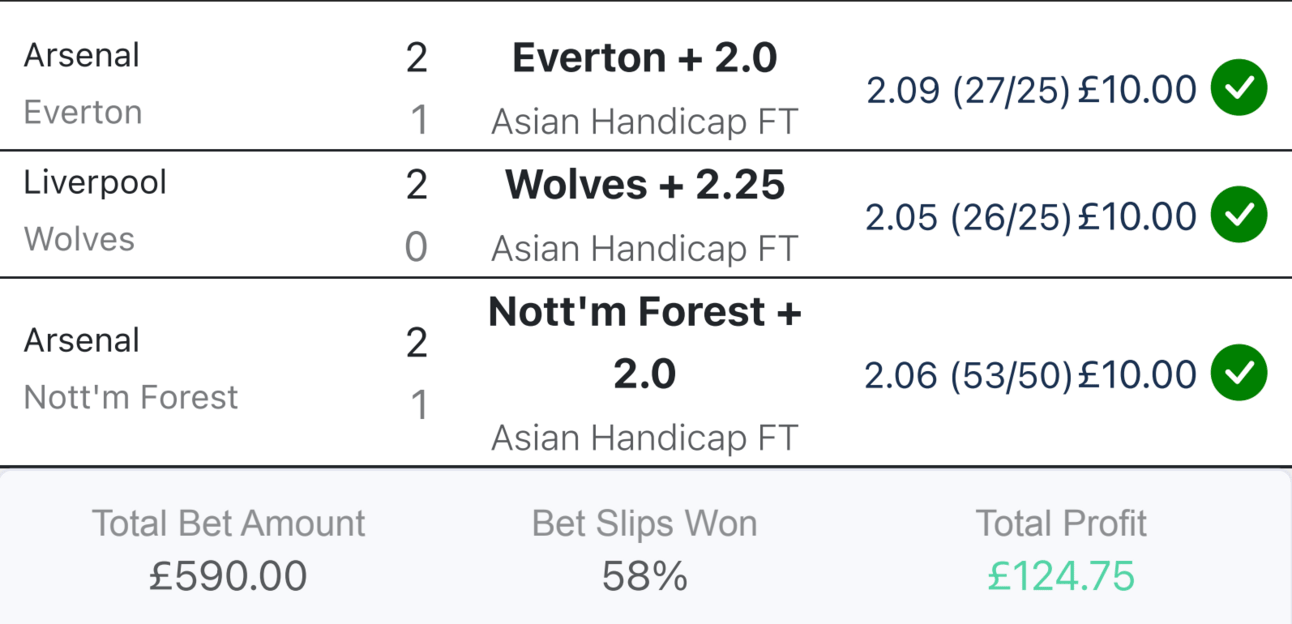The width and height of the screenshot is (1292, 624).
Task: Select Arsenal in the Everton match row
Action: coord(82,55)
